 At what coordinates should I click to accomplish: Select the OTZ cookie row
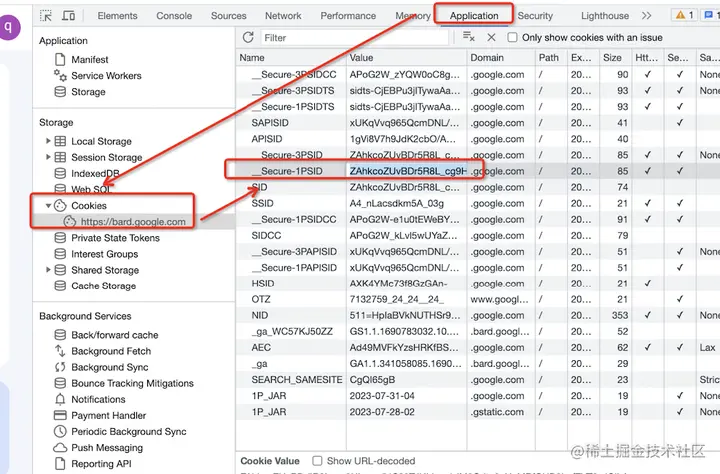(x=478, y=299)
